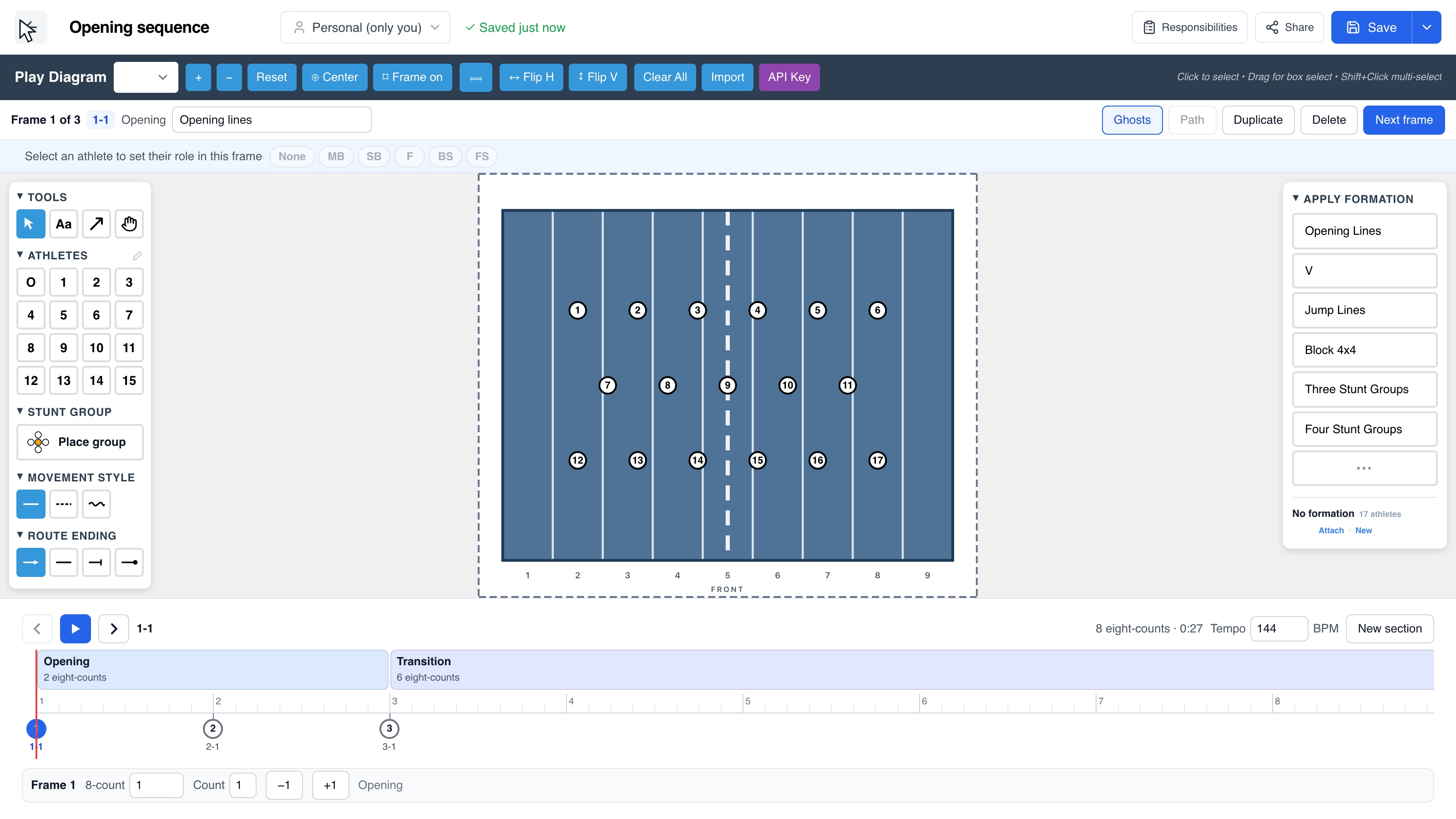Click Place group button
This screenshot has width=1456, height=819.
pyautogui.click(x=80, y=442)
